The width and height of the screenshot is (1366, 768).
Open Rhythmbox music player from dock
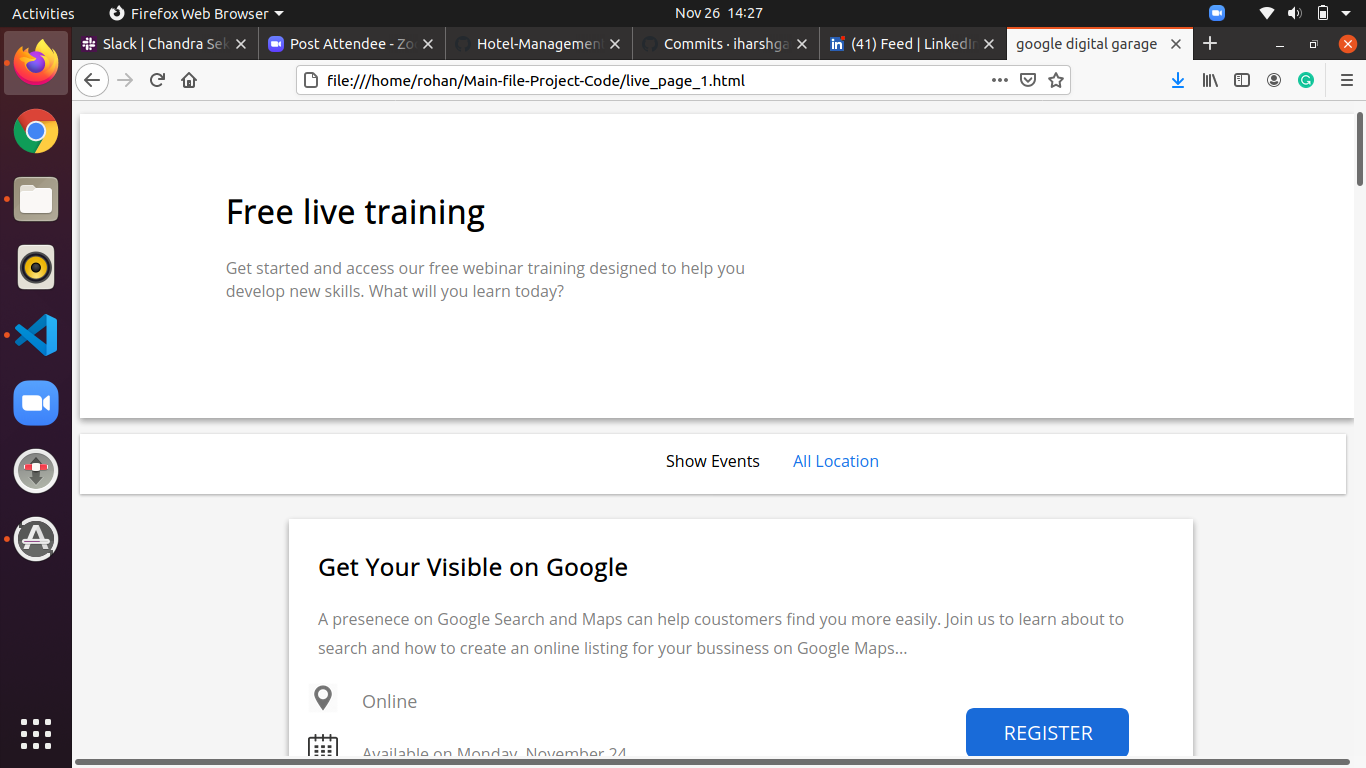(x=36, y=267)
